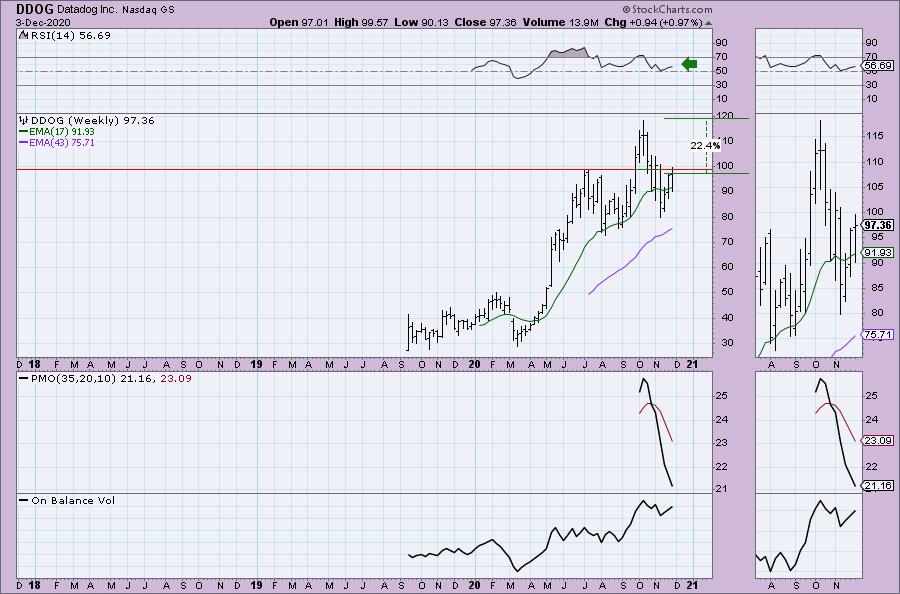Click the EMA(43) 75.71 legend text
Image resolution: width=900 pixels, height=594 pixels.
tap(62, 142)
